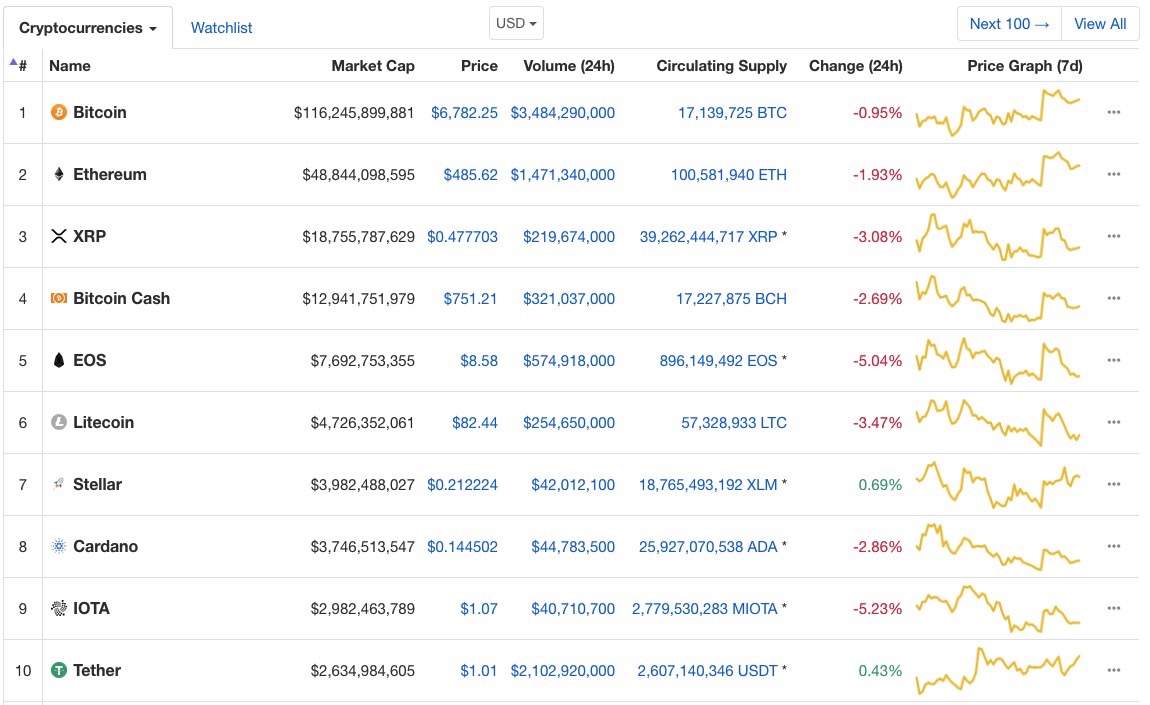Sort the table by Market Cap

pyautogui.click(x=373, y=65)
